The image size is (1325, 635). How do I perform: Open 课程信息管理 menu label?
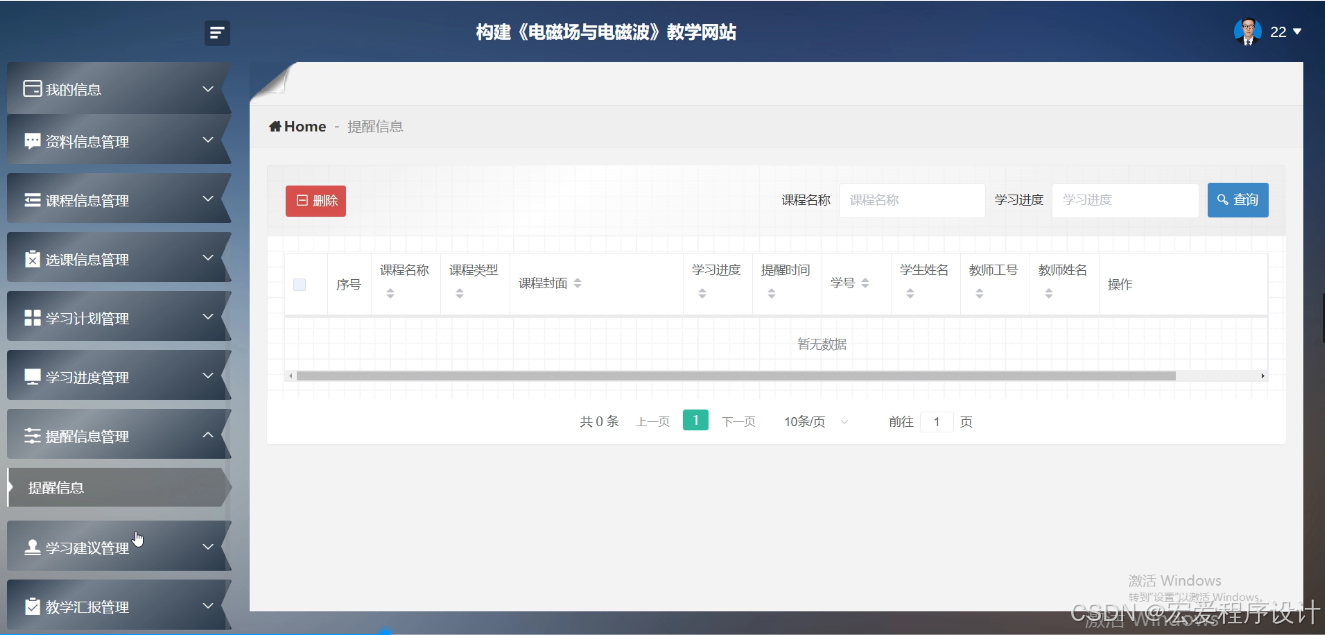point(87,200)
